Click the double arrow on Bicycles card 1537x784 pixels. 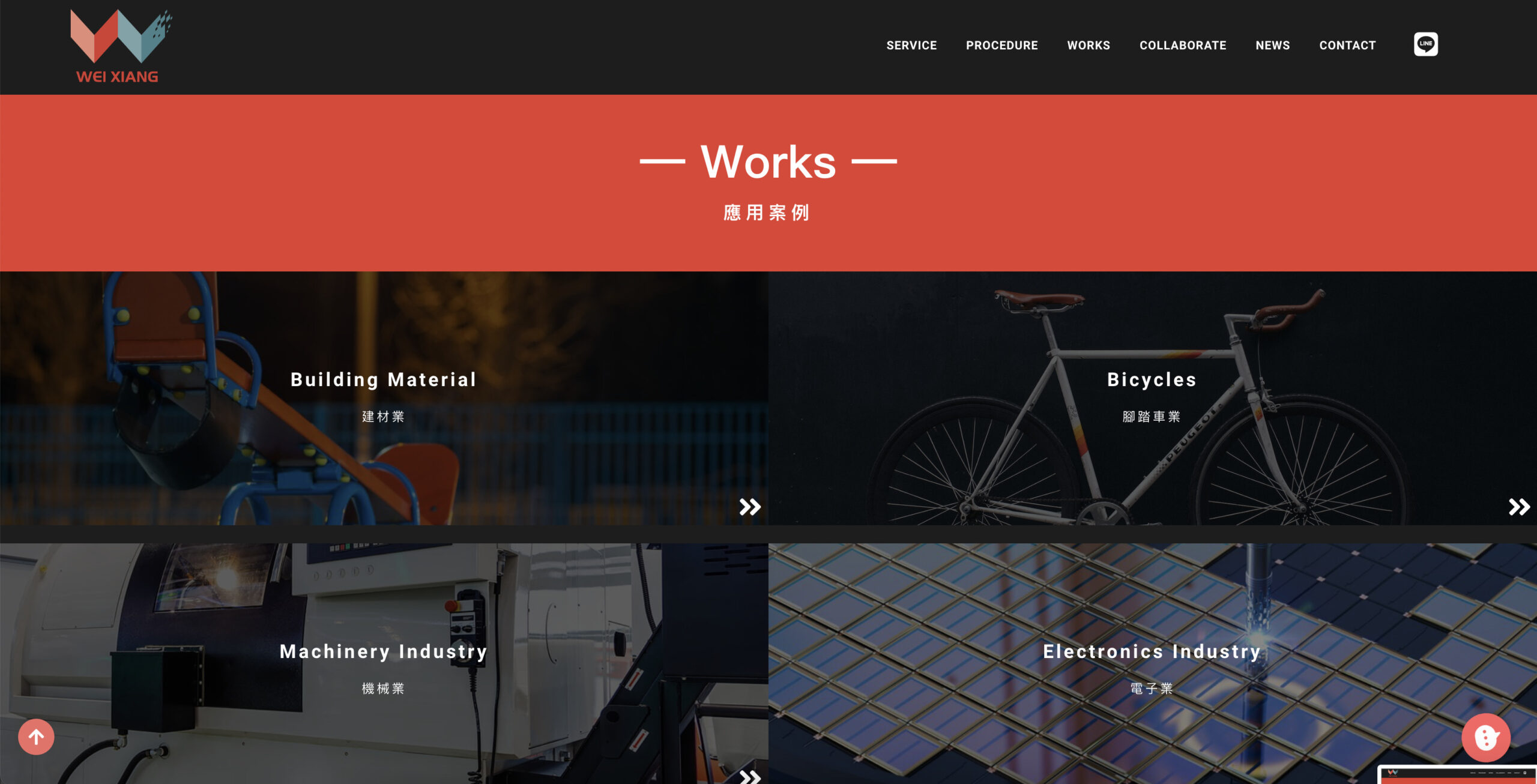(1519, 507)
